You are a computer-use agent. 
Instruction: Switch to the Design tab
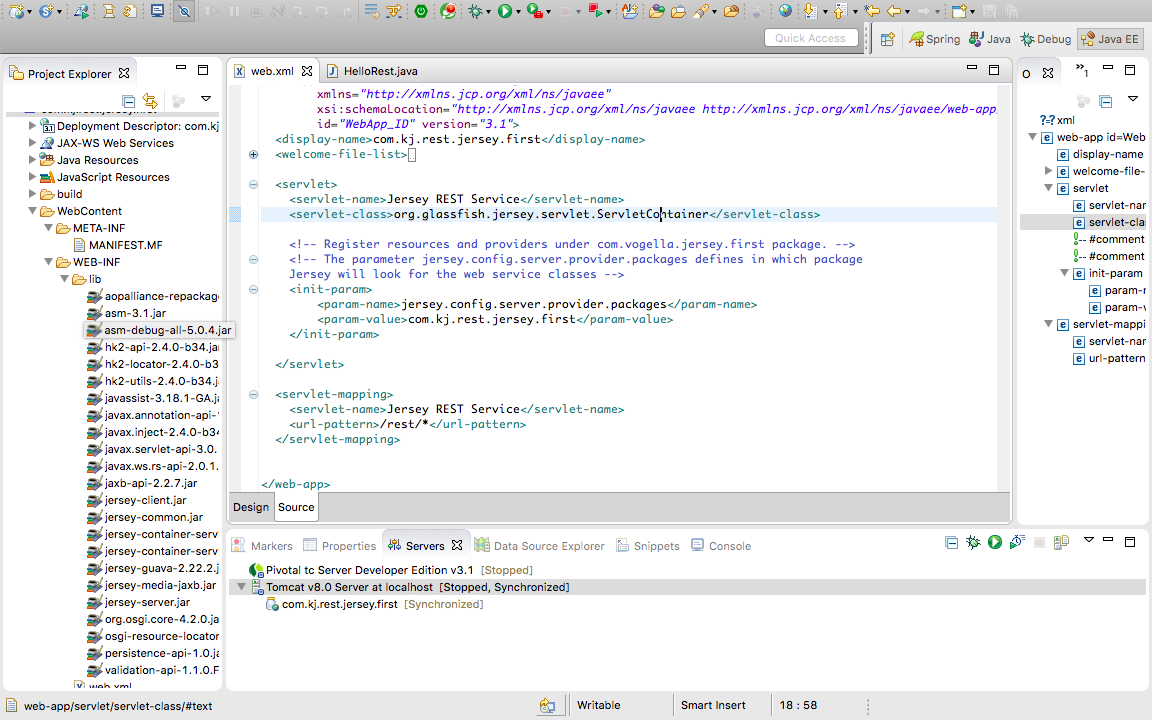click(251, 507)
